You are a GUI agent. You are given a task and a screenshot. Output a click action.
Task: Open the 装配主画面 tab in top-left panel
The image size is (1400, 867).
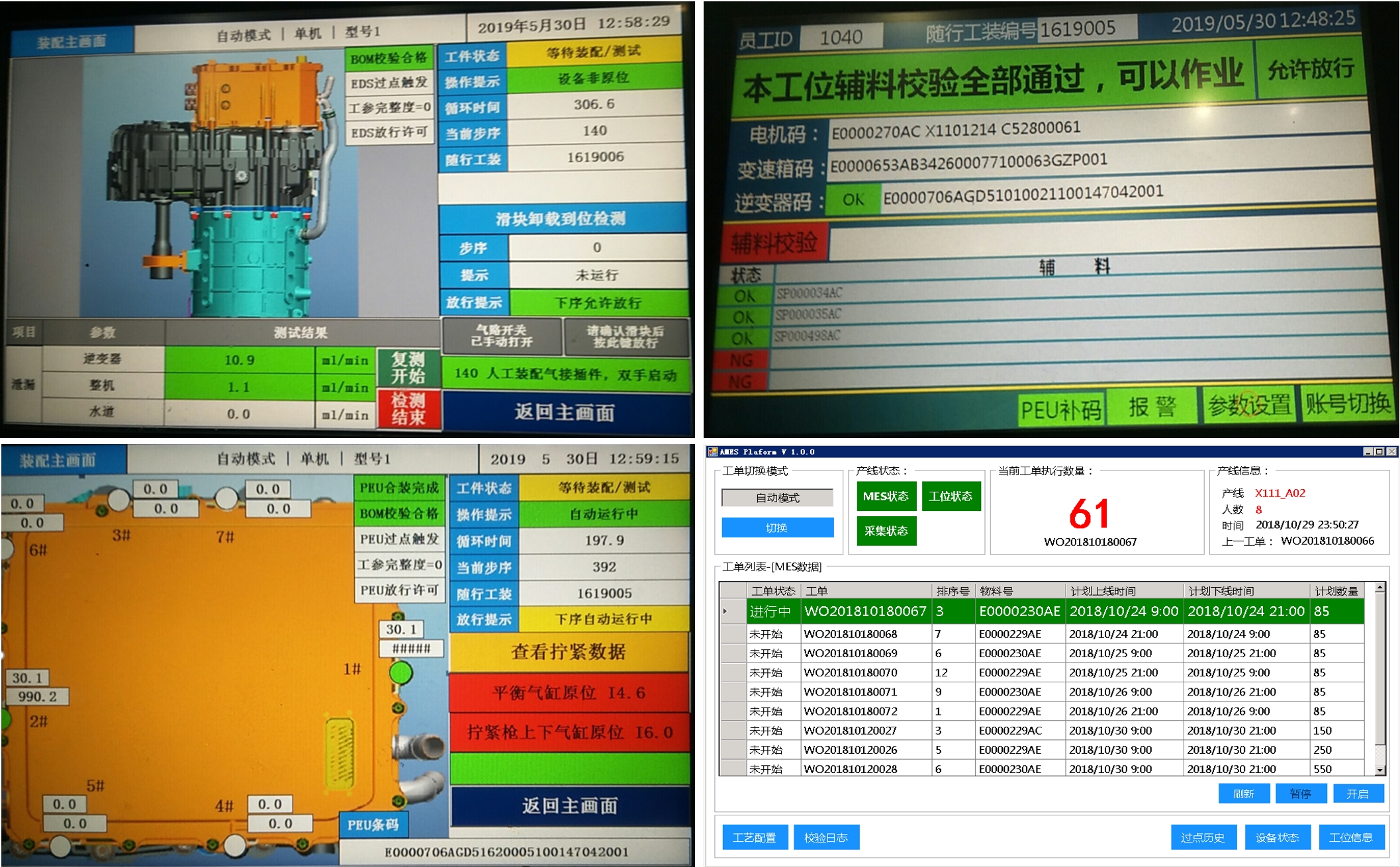[x=71, y=42]
